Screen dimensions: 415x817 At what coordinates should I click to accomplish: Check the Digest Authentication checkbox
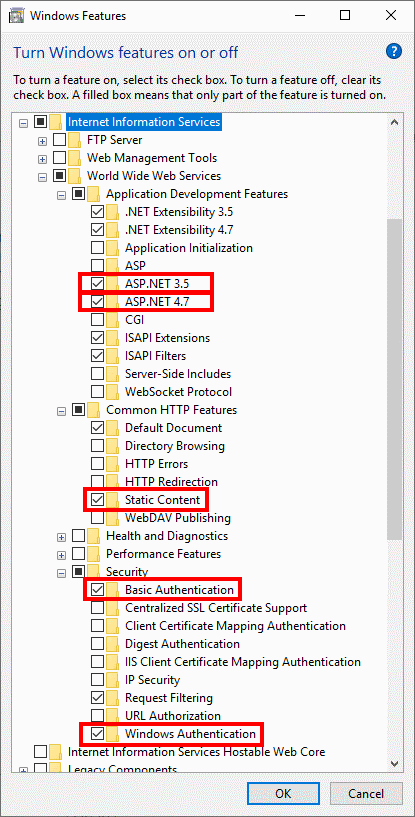coord(97,644)
